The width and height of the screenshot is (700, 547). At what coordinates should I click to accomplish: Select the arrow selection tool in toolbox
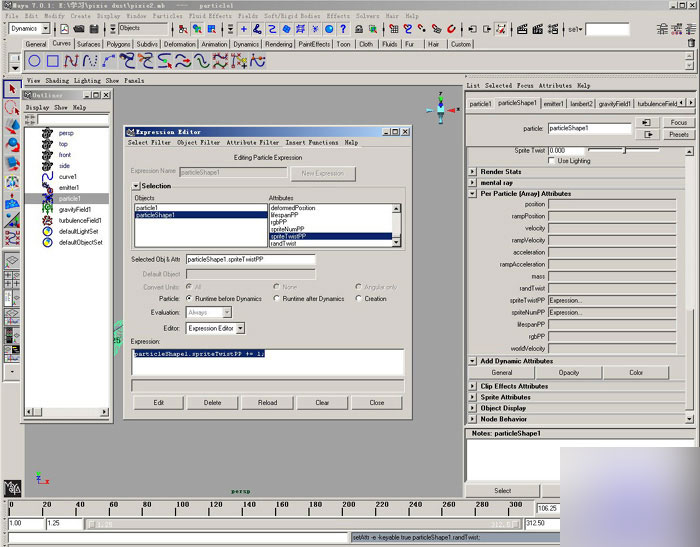pos(11,89)
